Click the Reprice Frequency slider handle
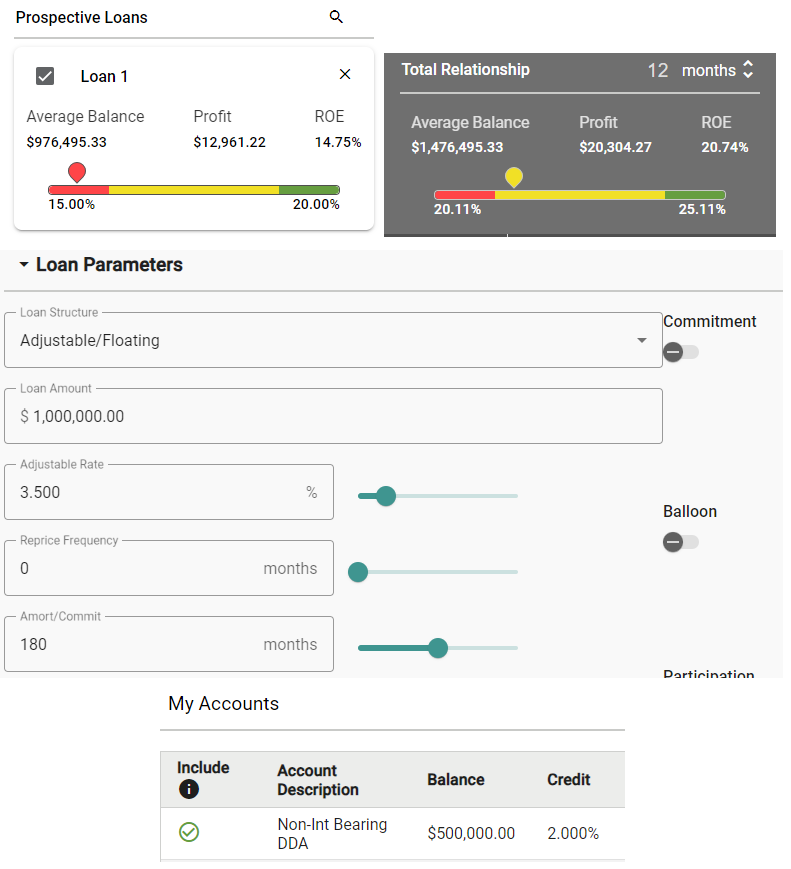 pyautogui.click(x=358, y=572)
